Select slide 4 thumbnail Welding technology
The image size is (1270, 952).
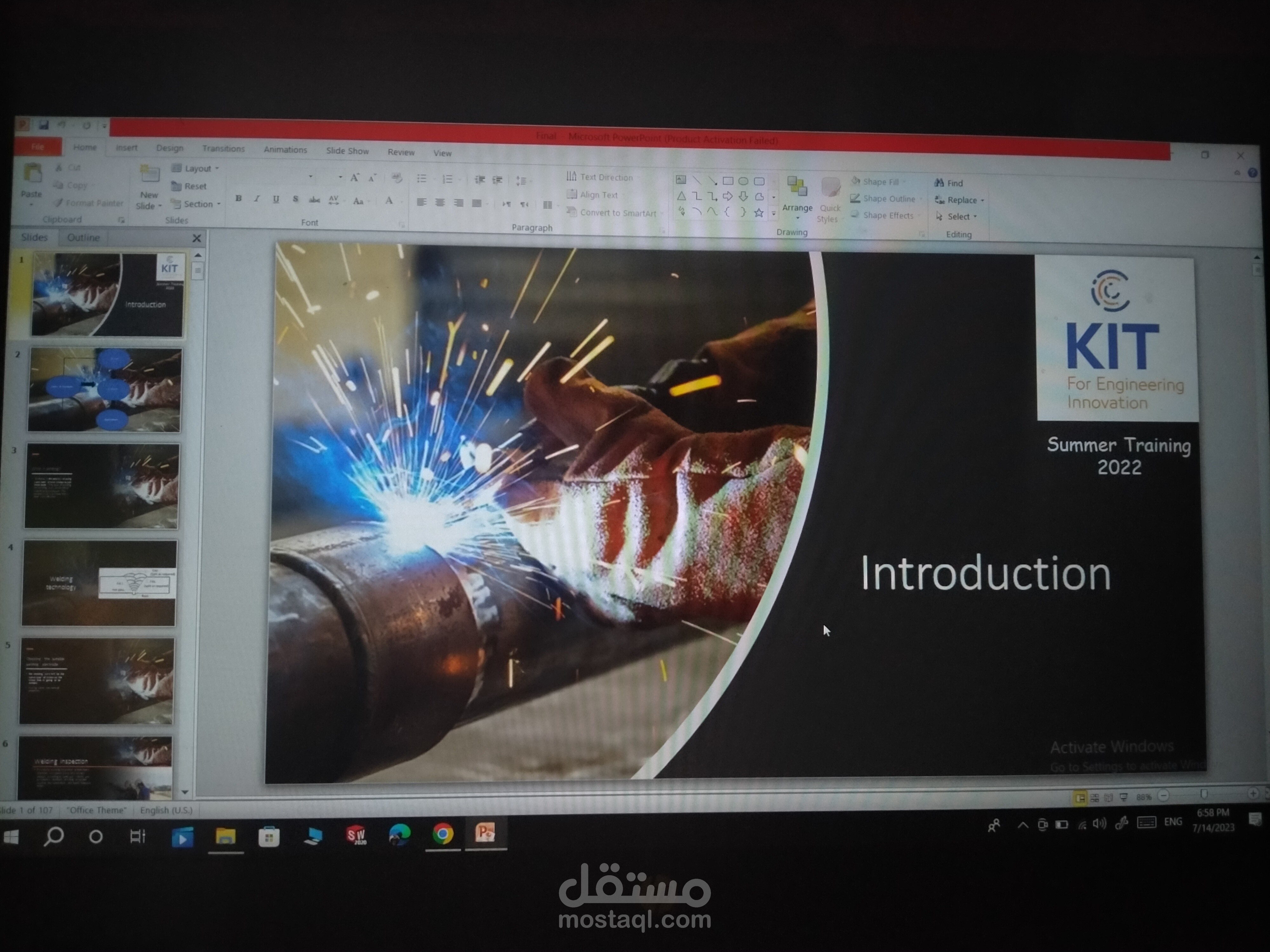[99, 582]
